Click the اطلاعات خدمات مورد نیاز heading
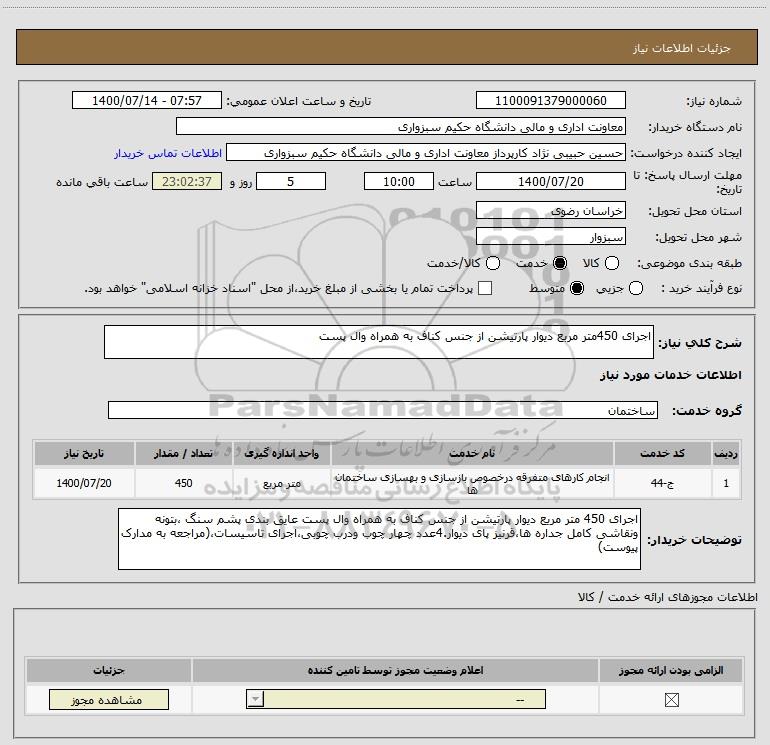Screen dimensions: 770x745 pyautogui.click(x=670, y=375)
